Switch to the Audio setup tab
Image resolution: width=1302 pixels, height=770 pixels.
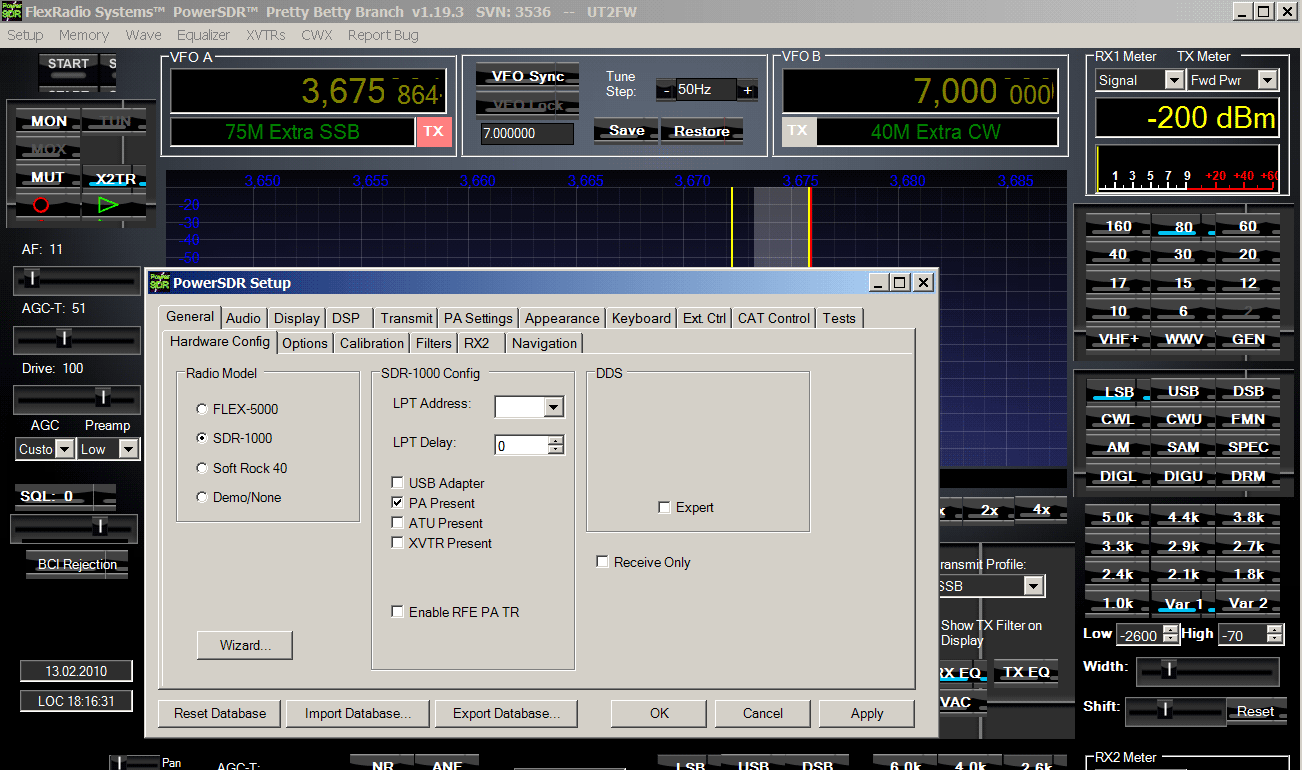click(243, 318)
